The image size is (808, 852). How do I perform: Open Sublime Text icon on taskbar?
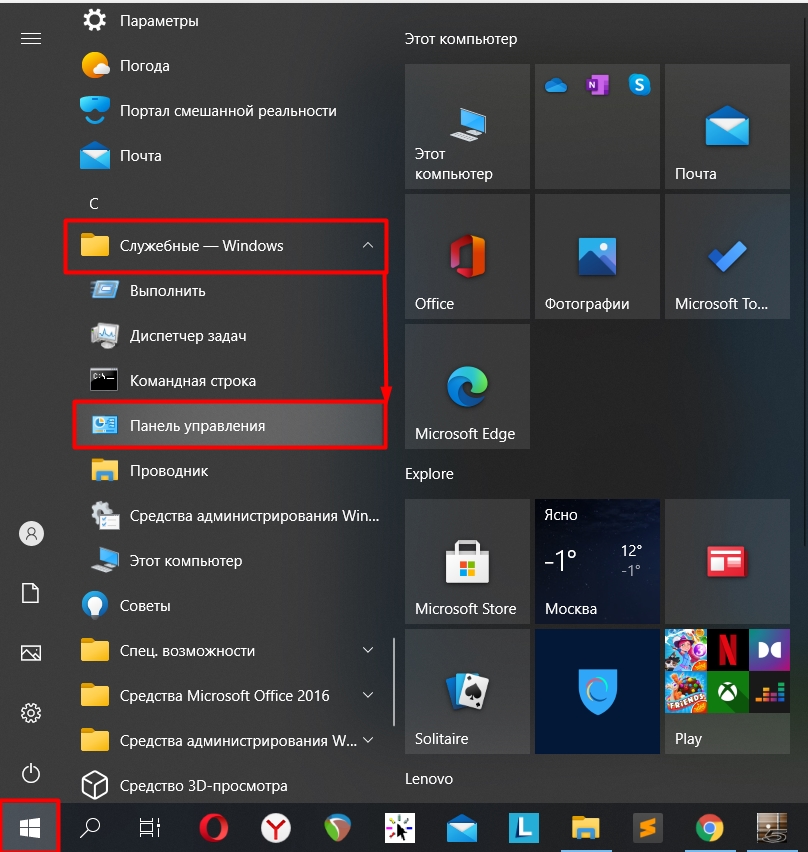tap(648, 828)
